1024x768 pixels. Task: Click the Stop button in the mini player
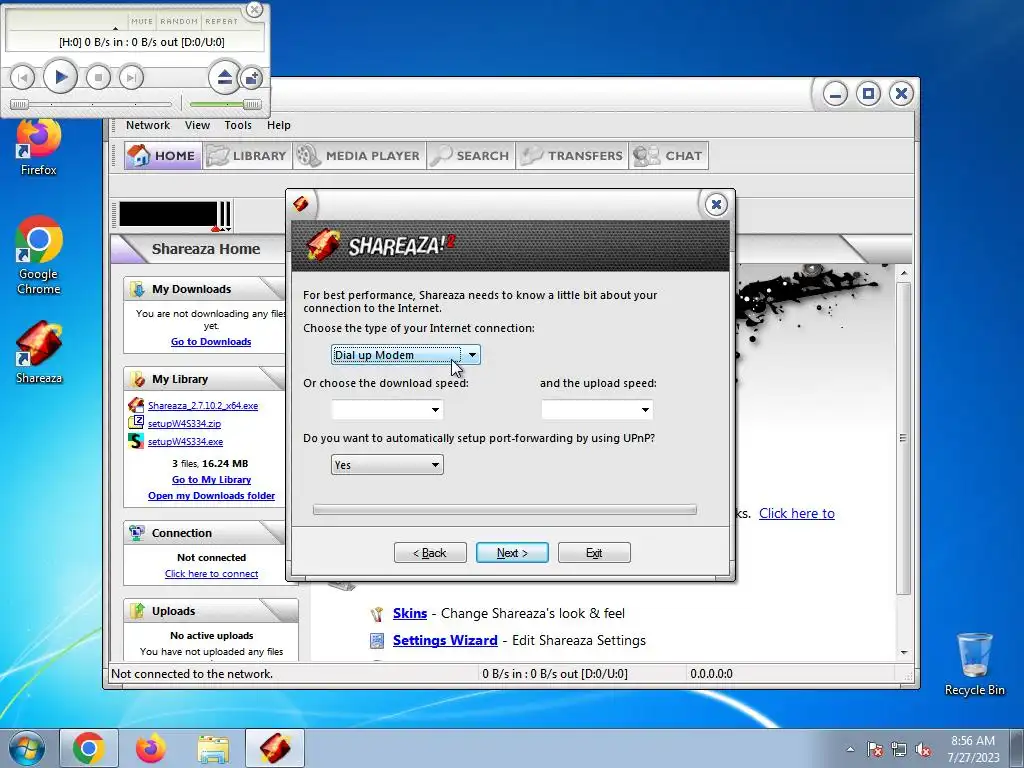[99, 78]
